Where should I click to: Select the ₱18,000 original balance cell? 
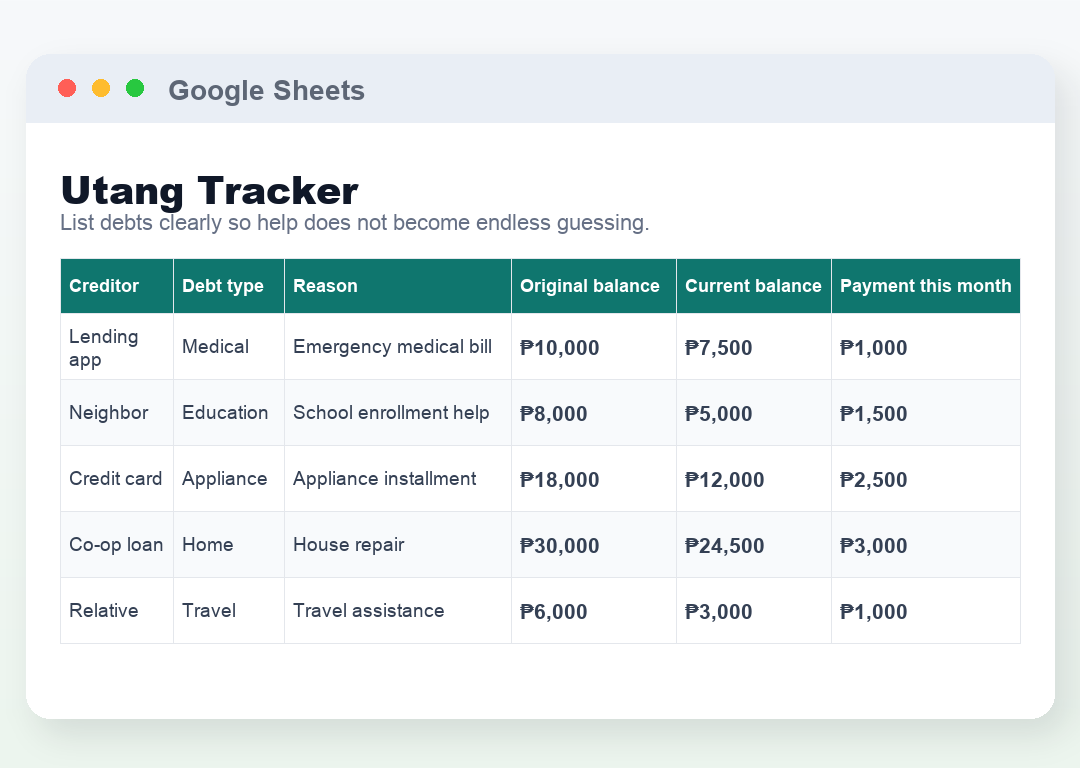pyautogui.click(x=594, y=479)
